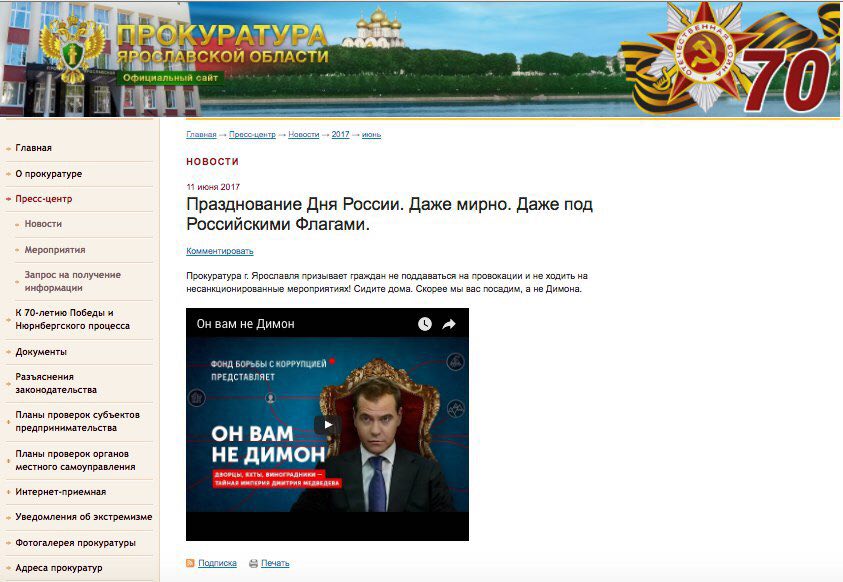
Task: Open the video title 'Он вам не Димон'
Action: 245,324
